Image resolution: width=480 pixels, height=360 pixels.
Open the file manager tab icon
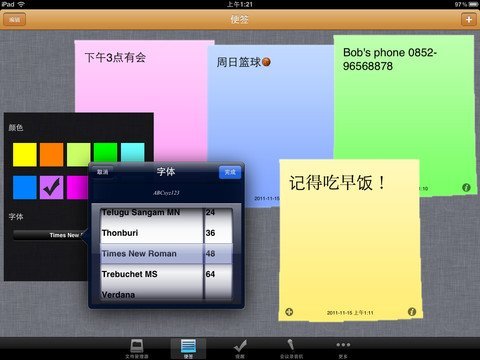coord(137,349)
